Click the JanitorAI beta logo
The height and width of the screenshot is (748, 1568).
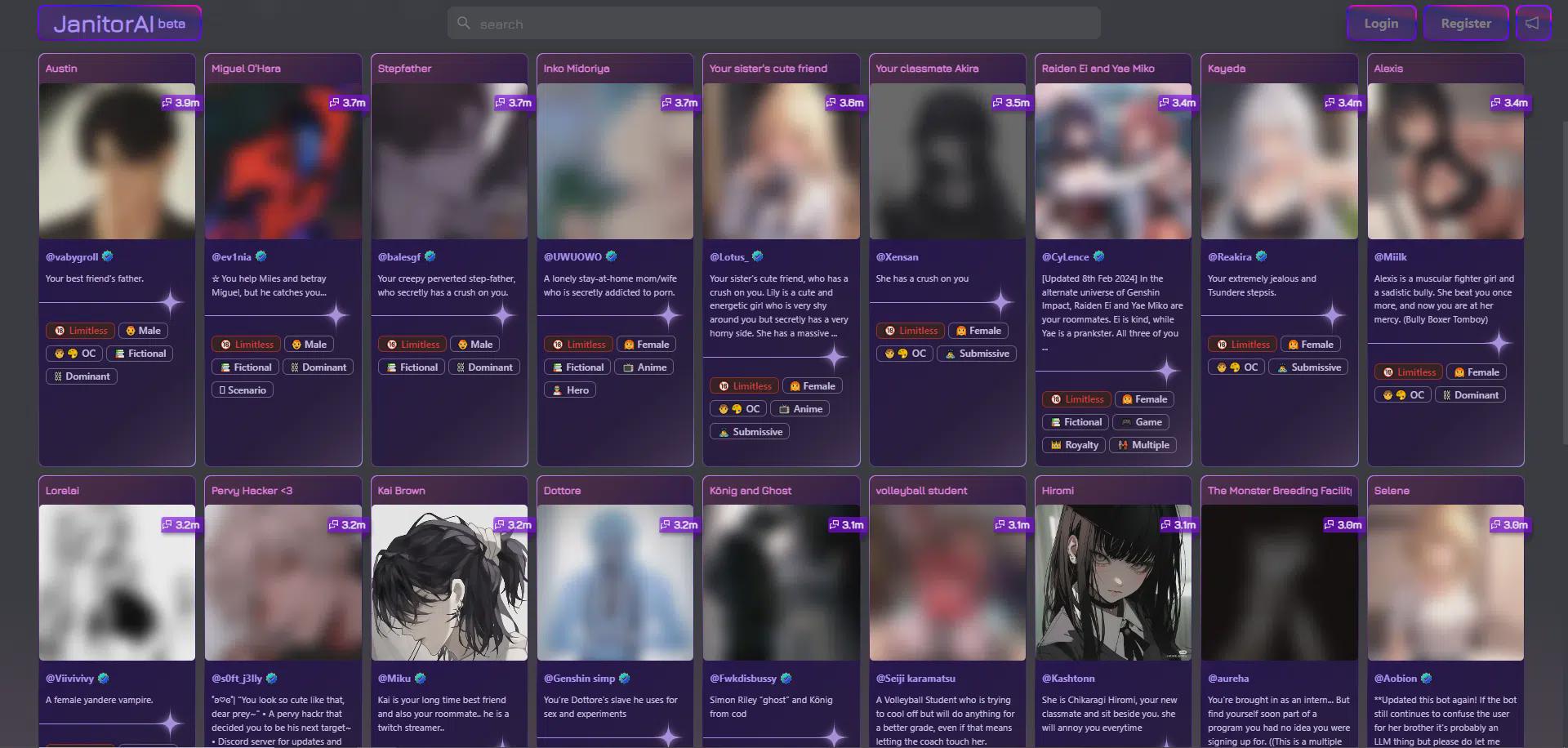point(119,24)
